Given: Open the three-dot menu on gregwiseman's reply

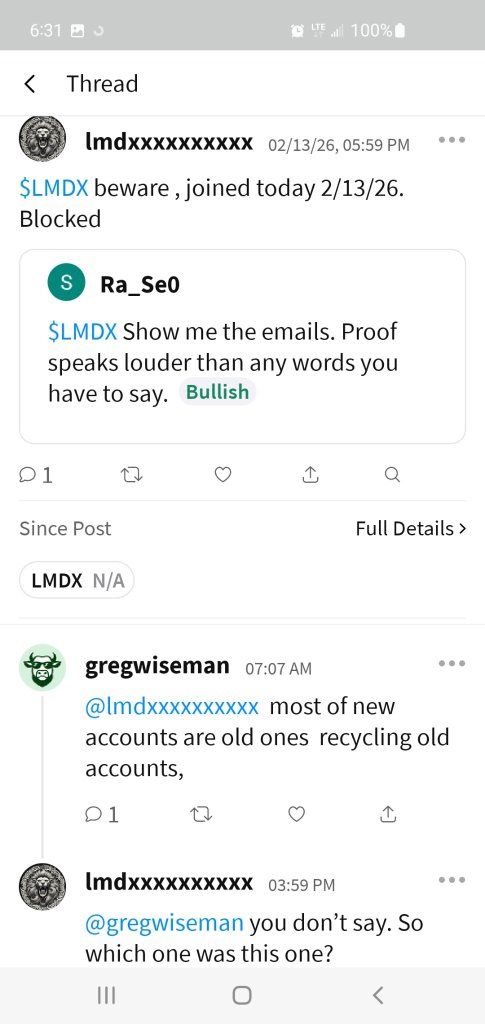Looking at the screenshot, I should (x=452, y=664).
